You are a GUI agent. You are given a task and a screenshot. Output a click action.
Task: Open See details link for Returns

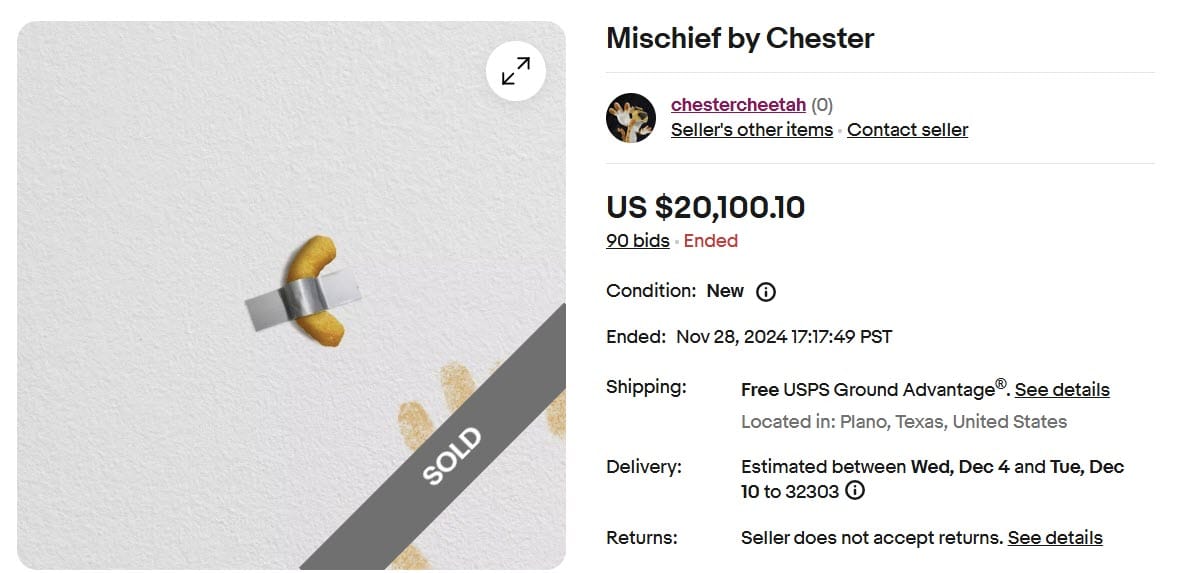(x=1055, y=538)
